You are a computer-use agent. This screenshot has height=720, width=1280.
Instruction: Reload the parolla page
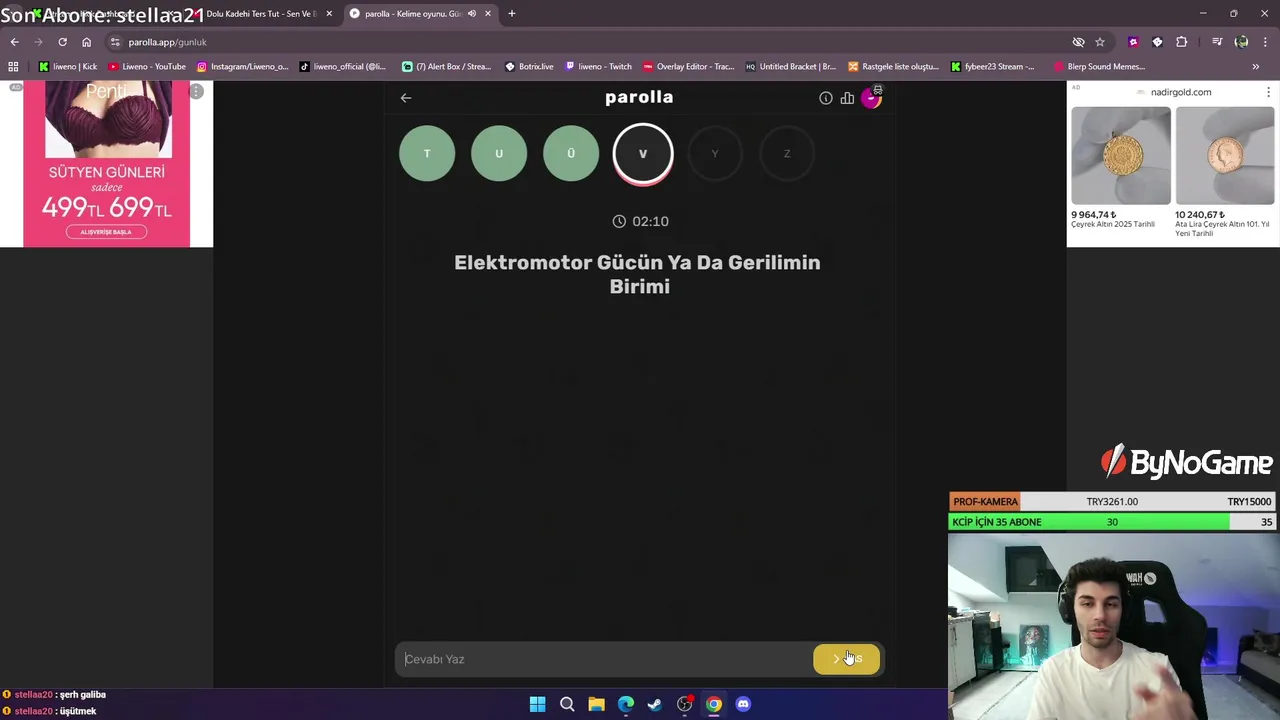(x=62, y=42)
